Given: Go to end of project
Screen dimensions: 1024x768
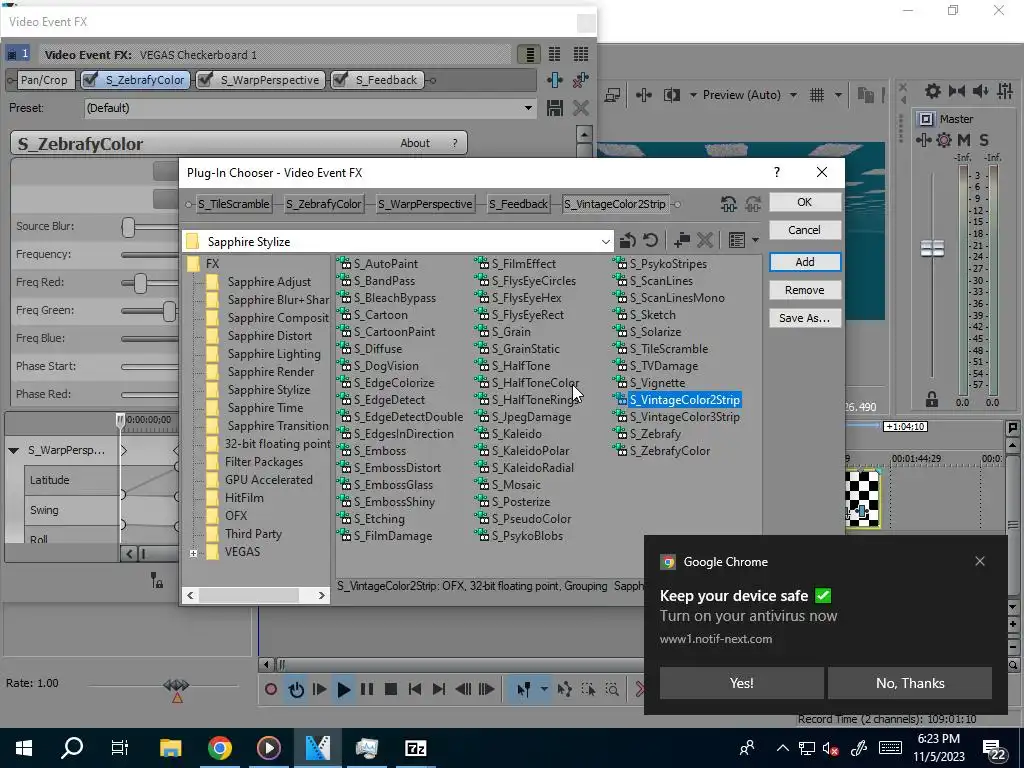Looking at the screenshot, I should tap(439, 689).
